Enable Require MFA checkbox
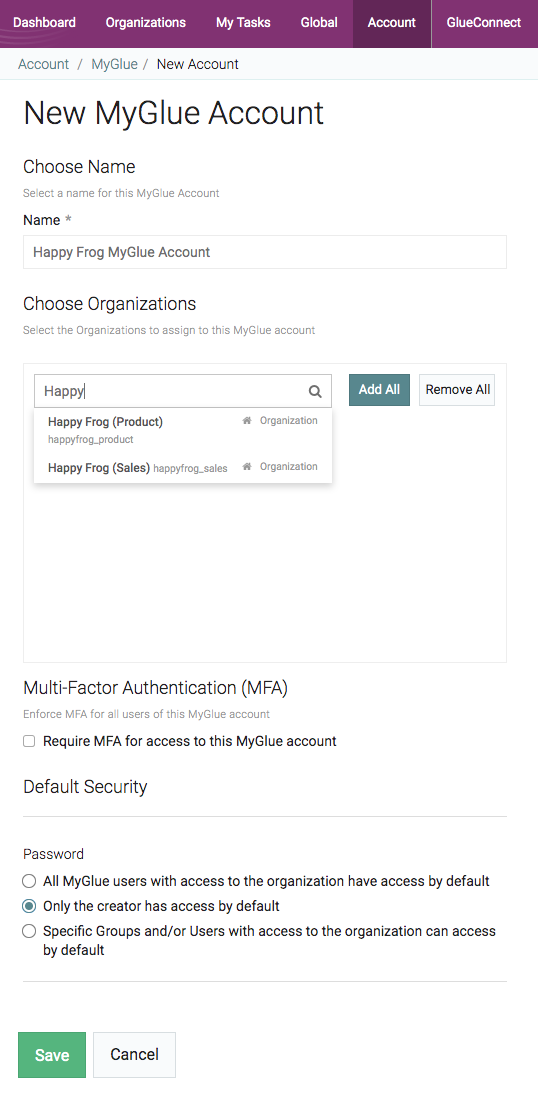The width and height of the screenshot is (538, 1097). coord(29,741)
